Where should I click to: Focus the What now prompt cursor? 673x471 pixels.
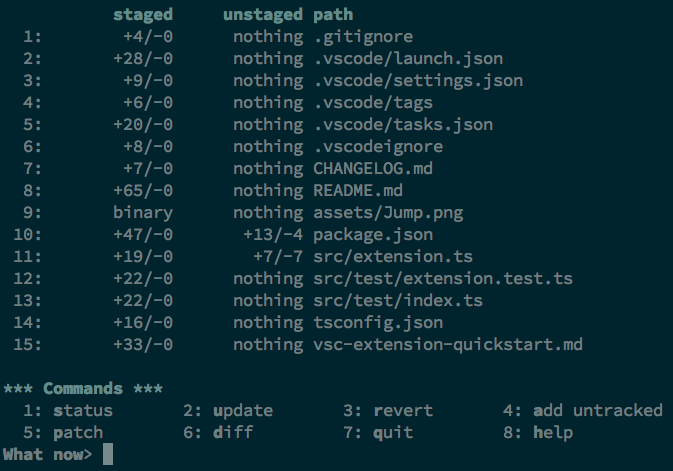pos(108,454)
